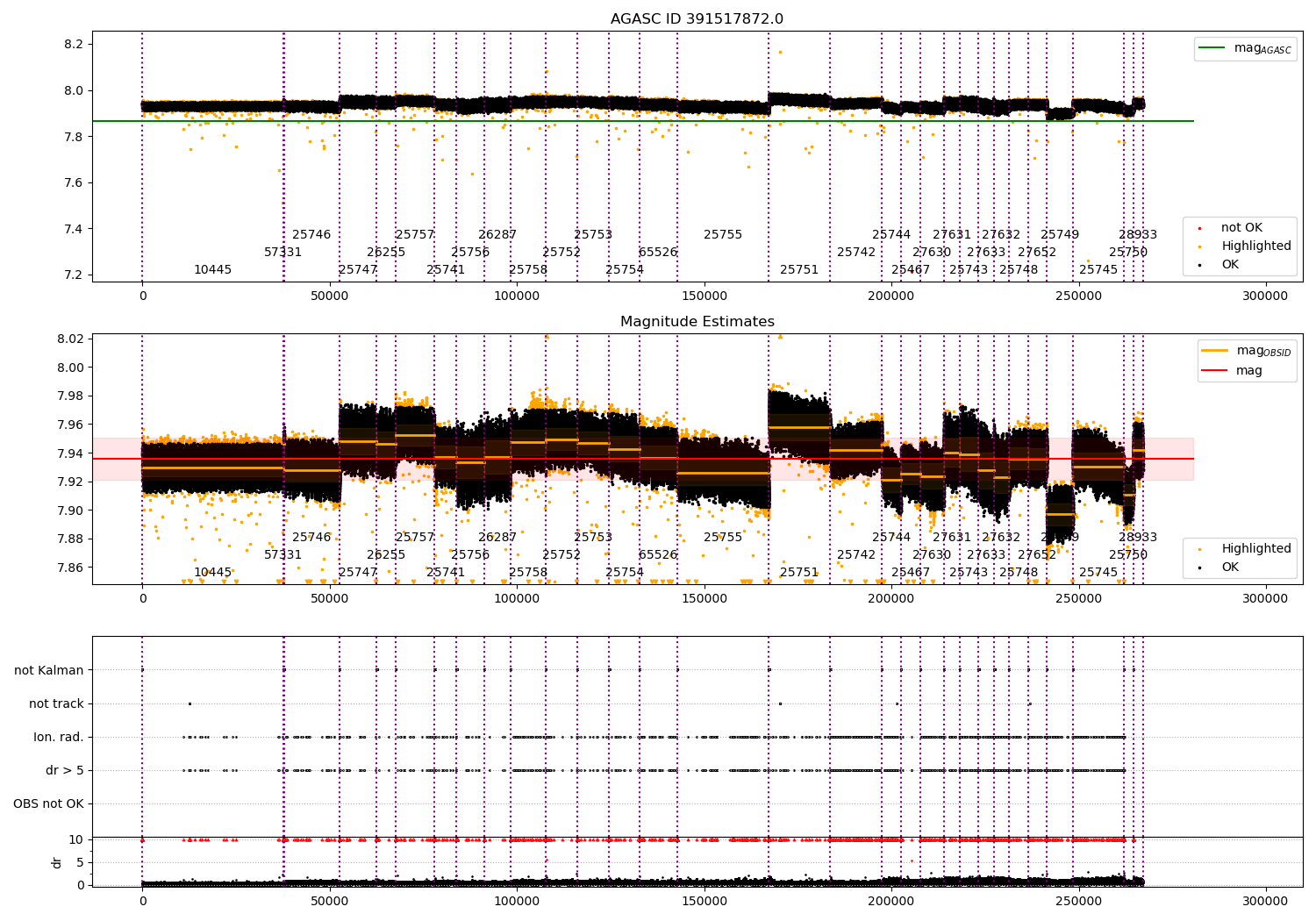This screenshot has height=921, width=1316.
Task: Click obsid label '25745' in Magnitude Estimates plot
Action: (x=1098, y=573)
